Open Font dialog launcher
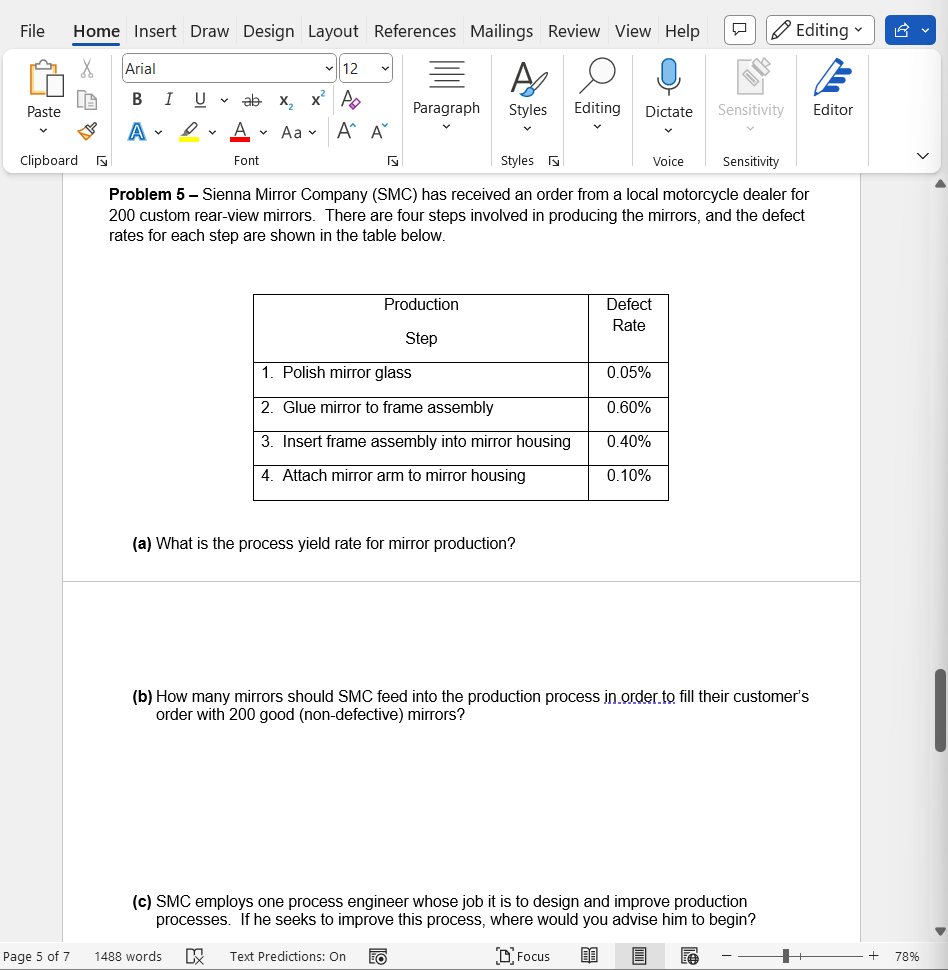Viewport: 948px width, 970px height. (x=392, y=161)
